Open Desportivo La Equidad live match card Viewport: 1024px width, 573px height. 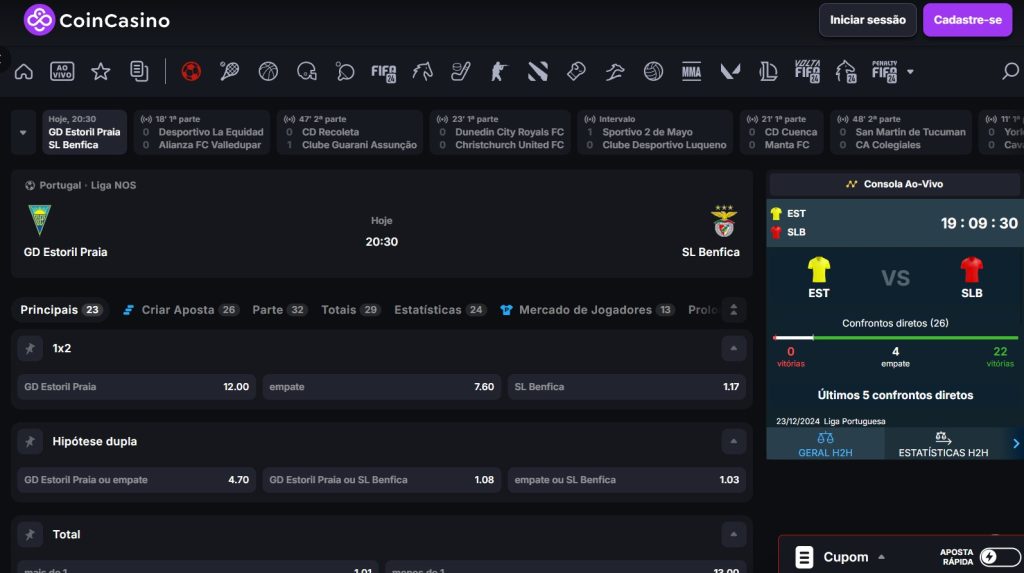[x=202, y=132]
